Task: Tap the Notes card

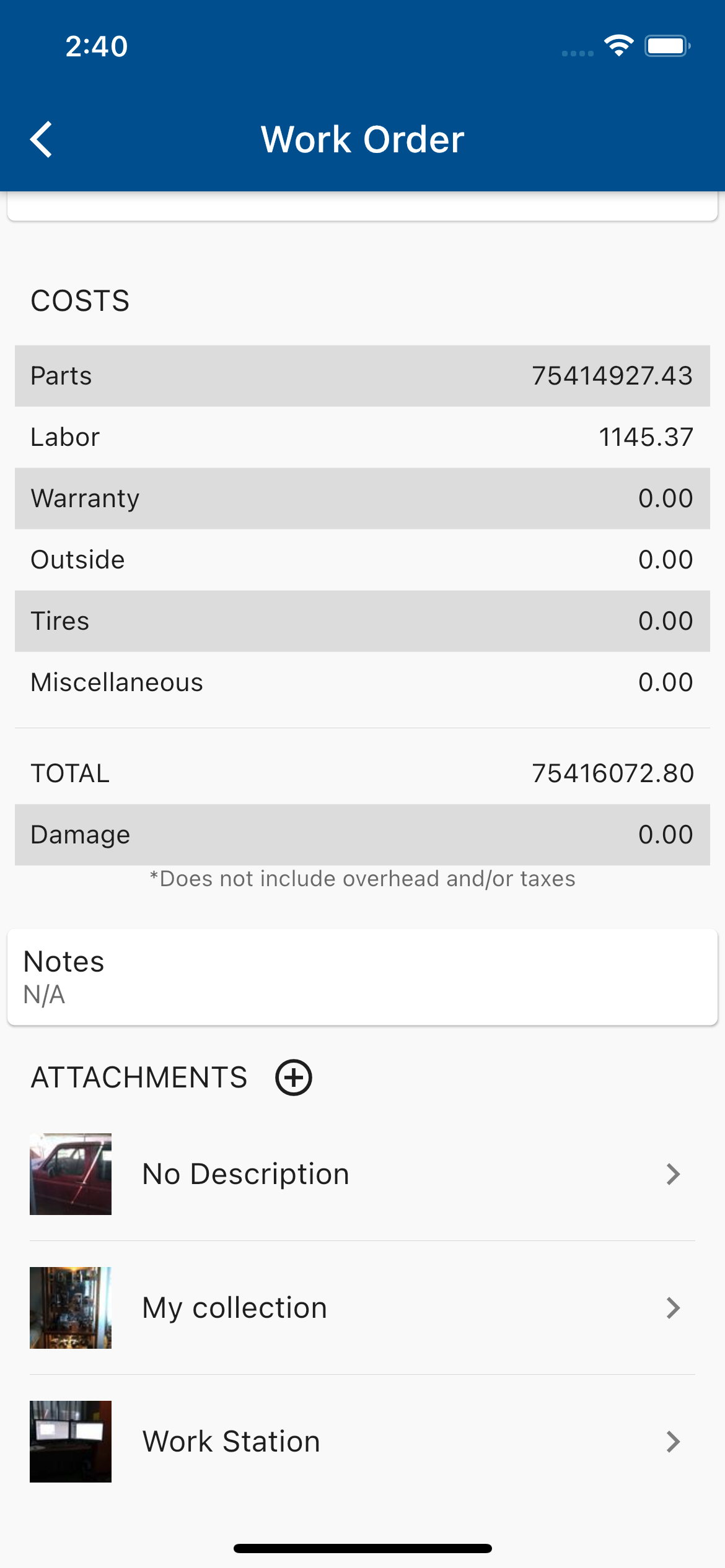Action: click(362, 977)
